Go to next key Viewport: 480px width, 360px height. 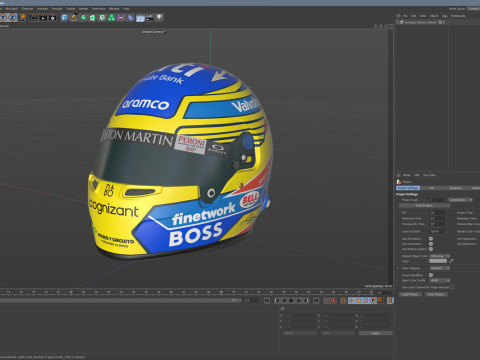306,300
